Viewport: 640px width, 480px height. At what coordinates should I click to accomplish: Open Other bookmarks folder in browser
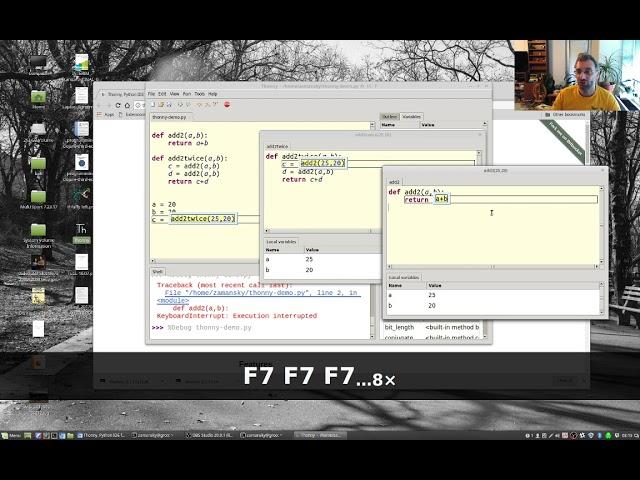click(x=566, y=115)
